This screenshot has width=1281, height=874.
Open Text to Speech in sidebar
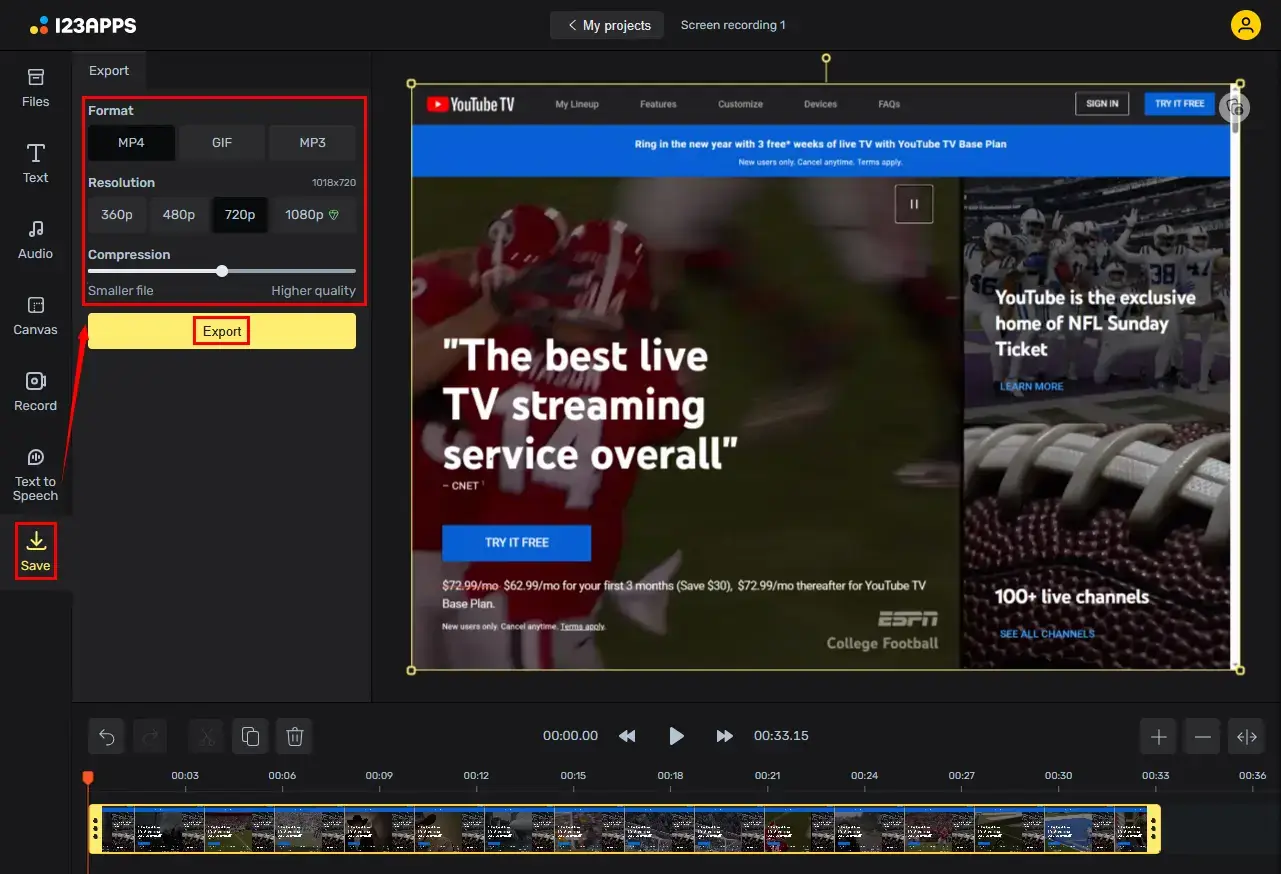36,474
